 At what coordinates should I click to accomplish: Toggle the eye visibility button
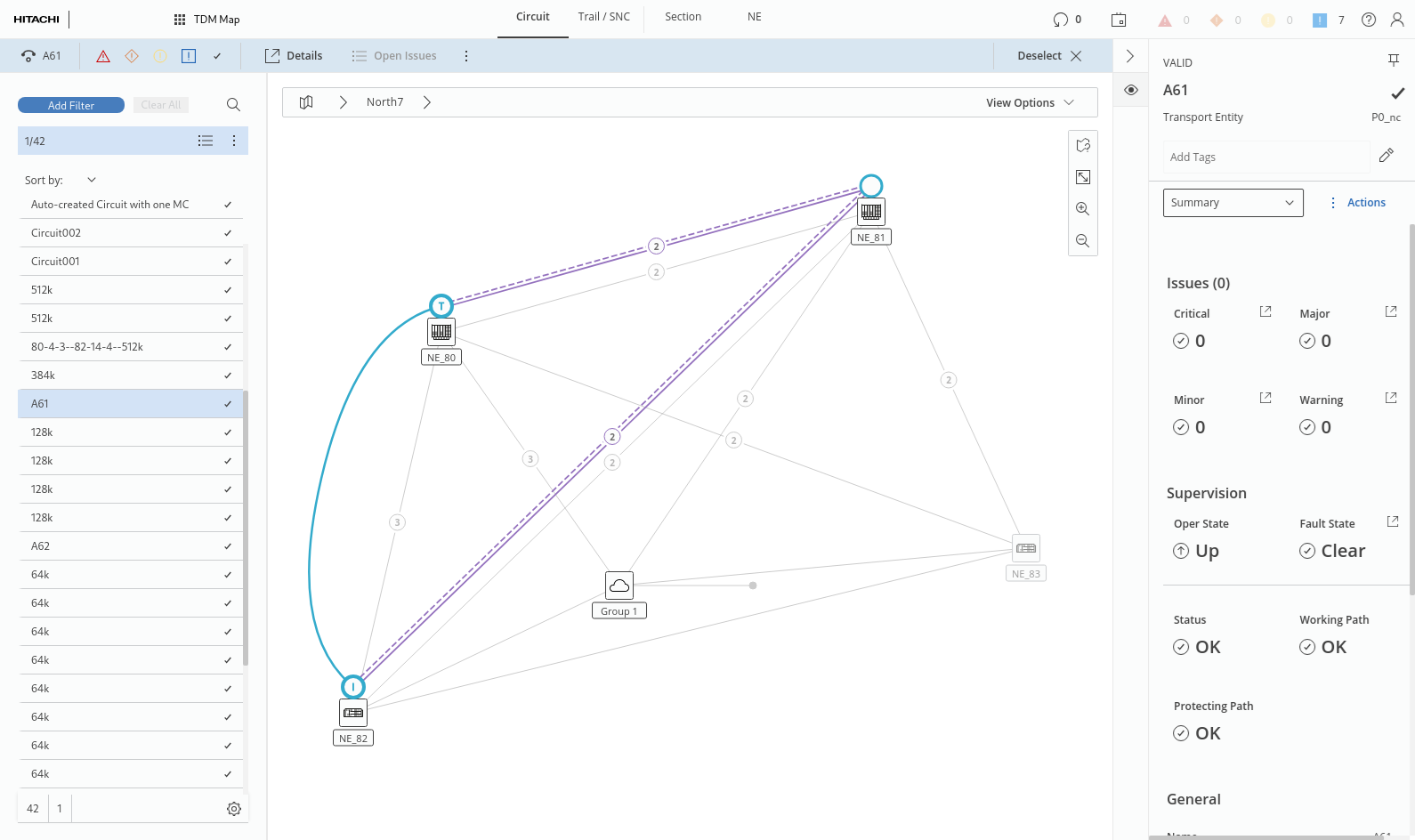pos(1130,90)
